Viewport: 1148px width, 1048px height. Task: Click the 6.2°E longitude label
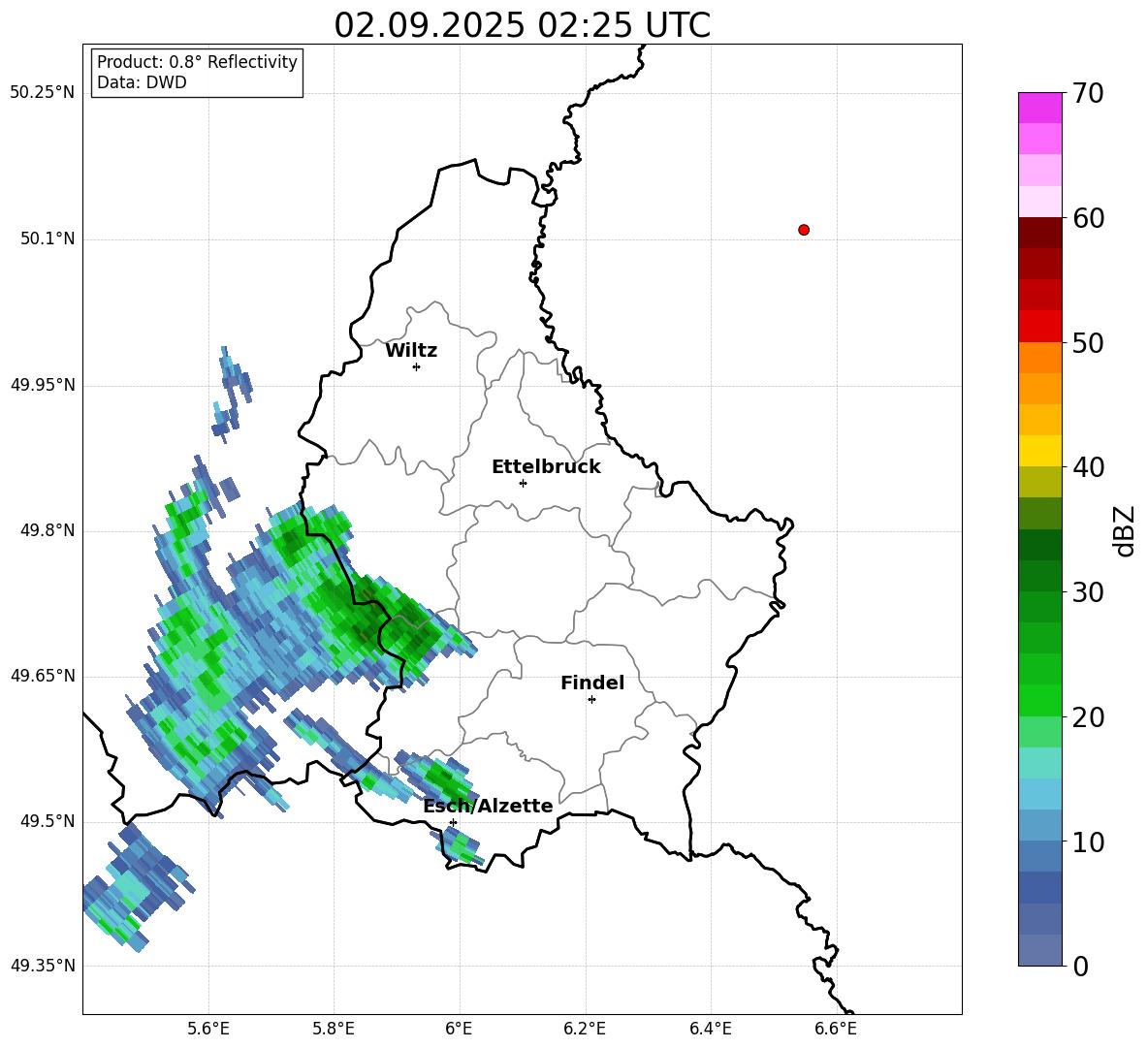585,1030
